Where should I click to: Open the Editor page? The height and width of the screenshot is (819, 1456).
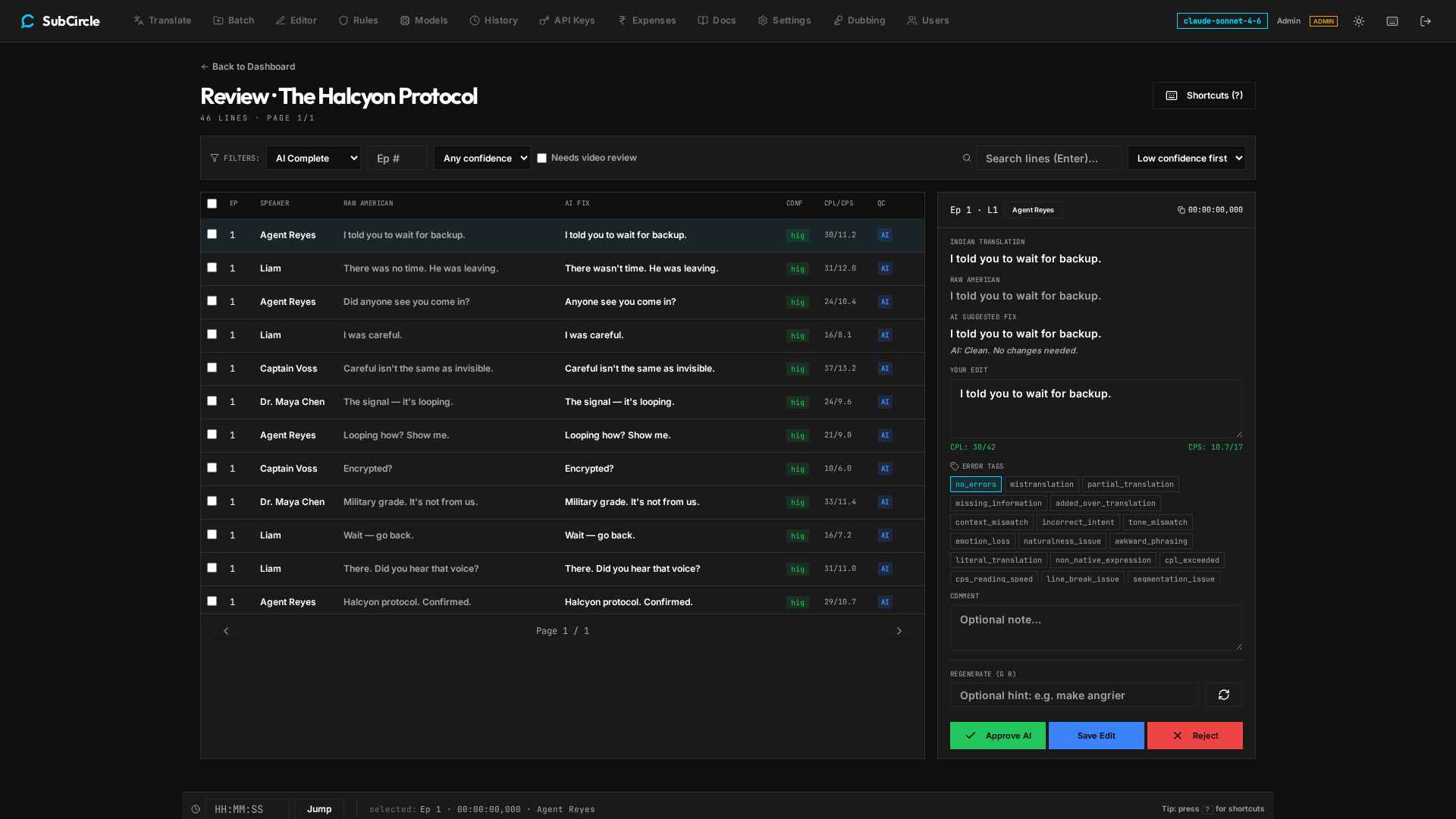[x=297, y=20]
